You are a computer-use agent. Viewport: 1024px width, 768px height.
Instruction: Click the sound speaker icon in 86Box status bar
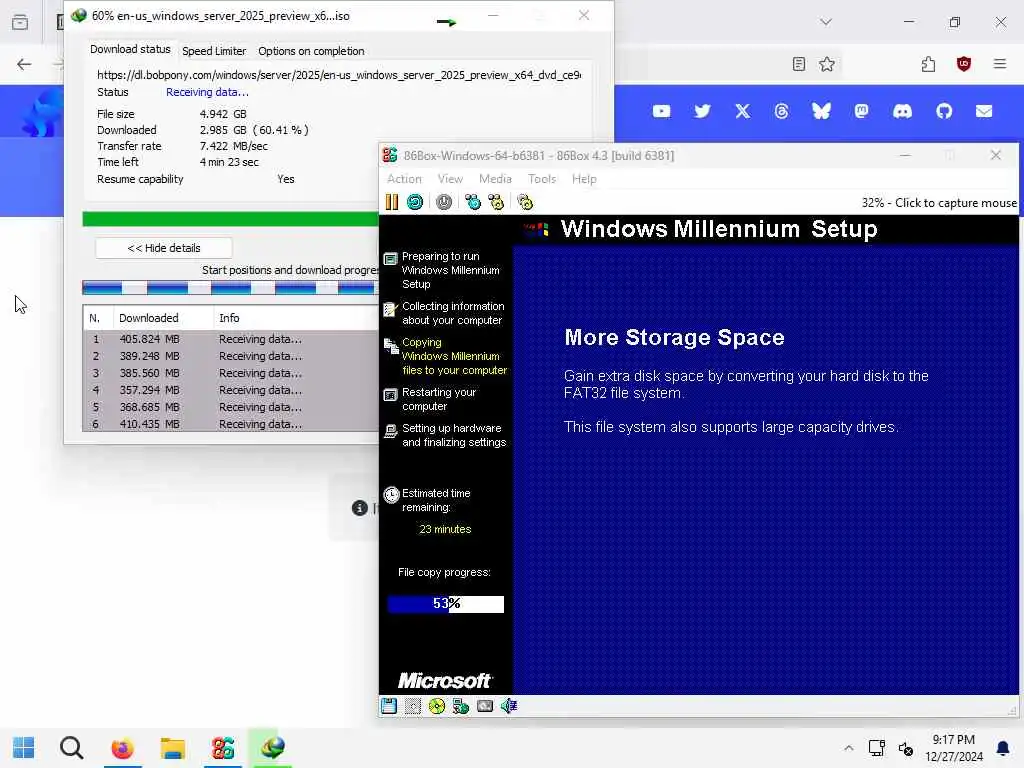[509, 705]
